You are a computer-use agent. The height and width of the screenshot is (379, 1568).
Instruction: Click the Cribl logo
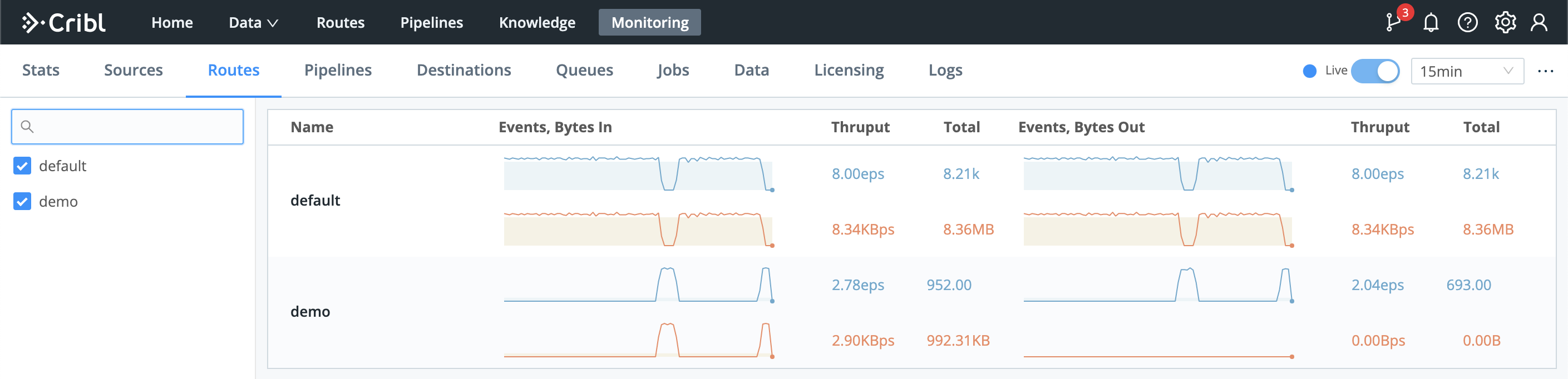[64, 23]
